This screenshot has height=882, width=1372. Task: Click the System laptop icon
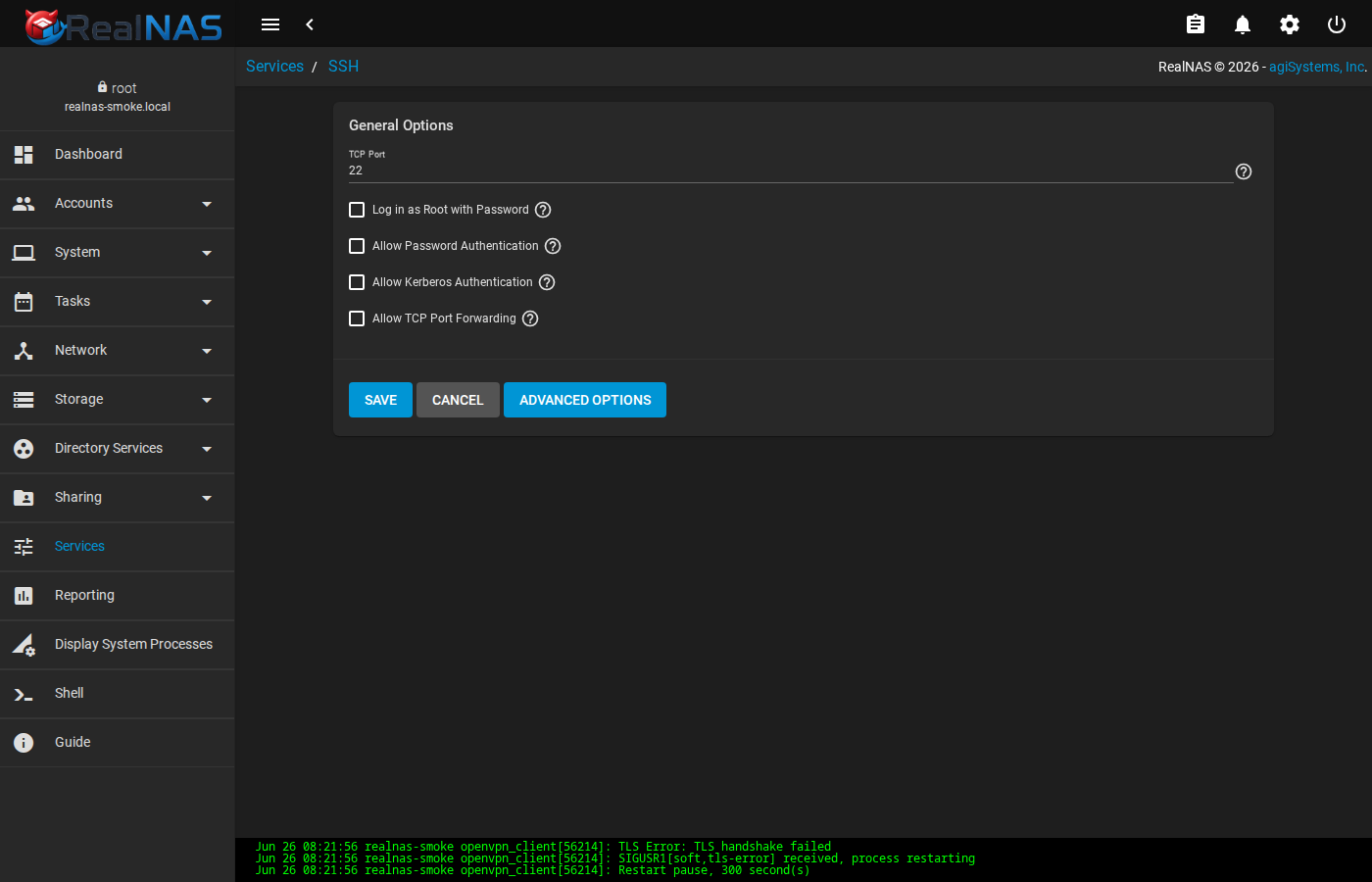pos(24,253)
